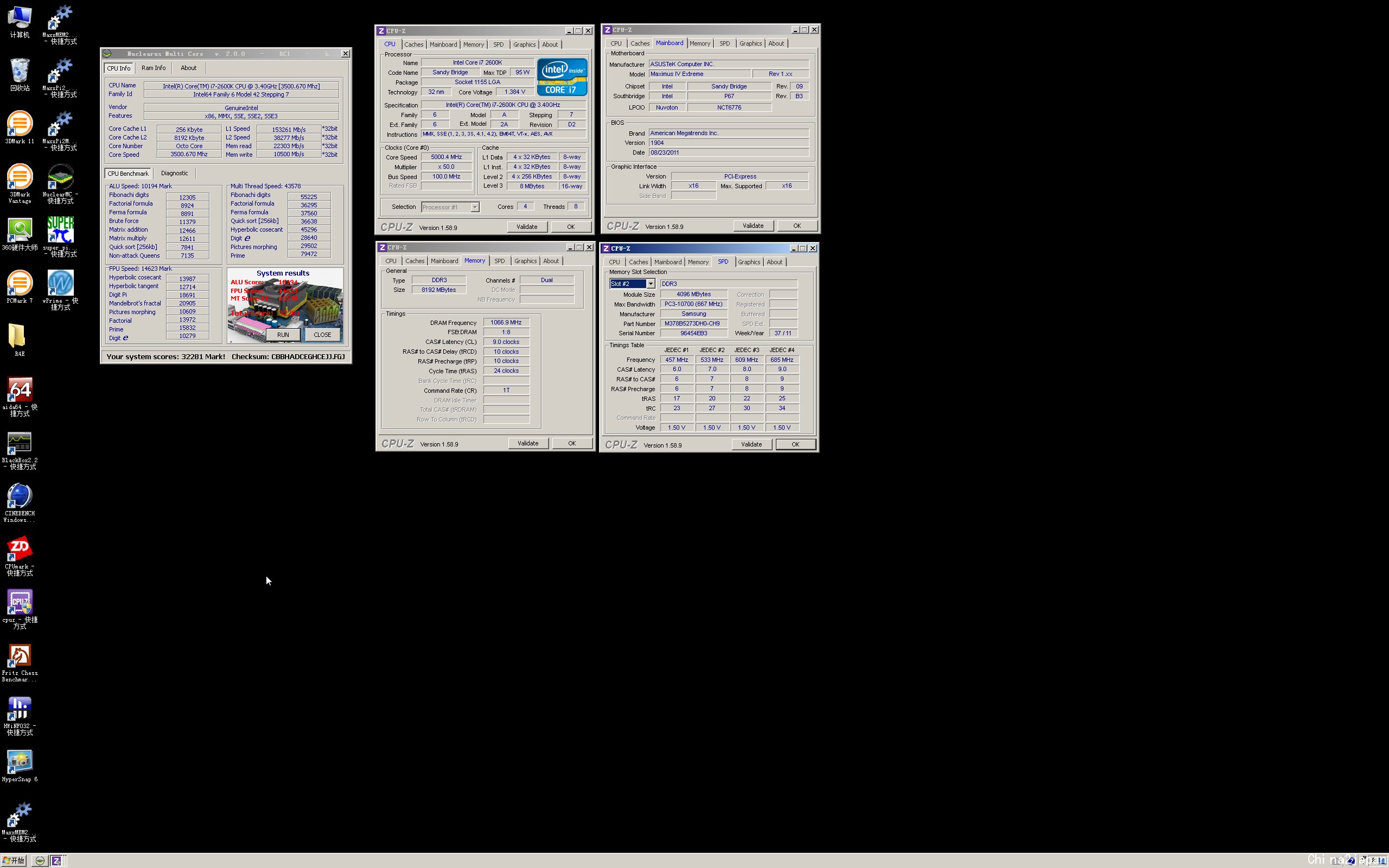Open the Computer desktop icon
The width and height of the screenshot is (1389, 868).
(20, 22)
